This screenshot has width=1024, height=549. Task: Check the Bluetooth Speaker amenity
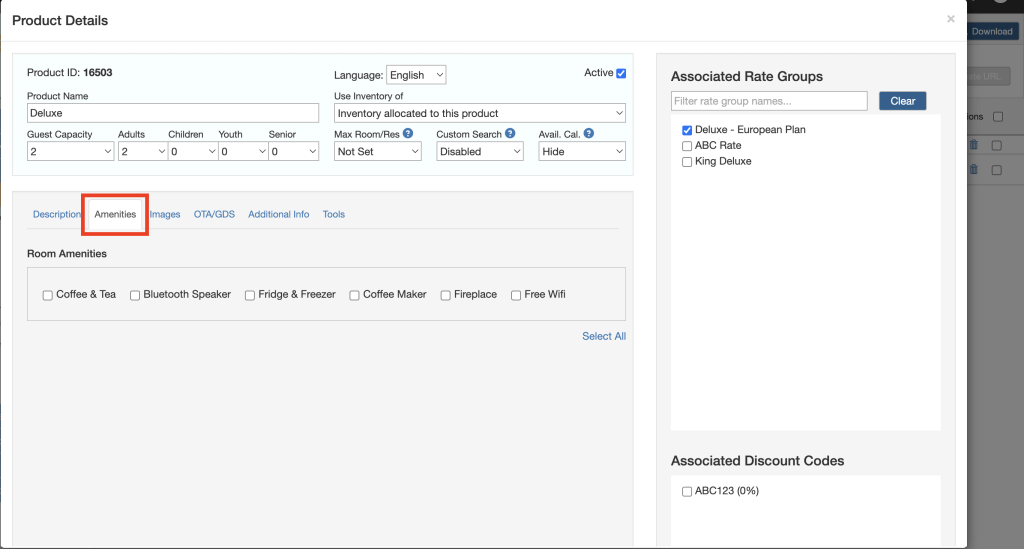[135, 295]
